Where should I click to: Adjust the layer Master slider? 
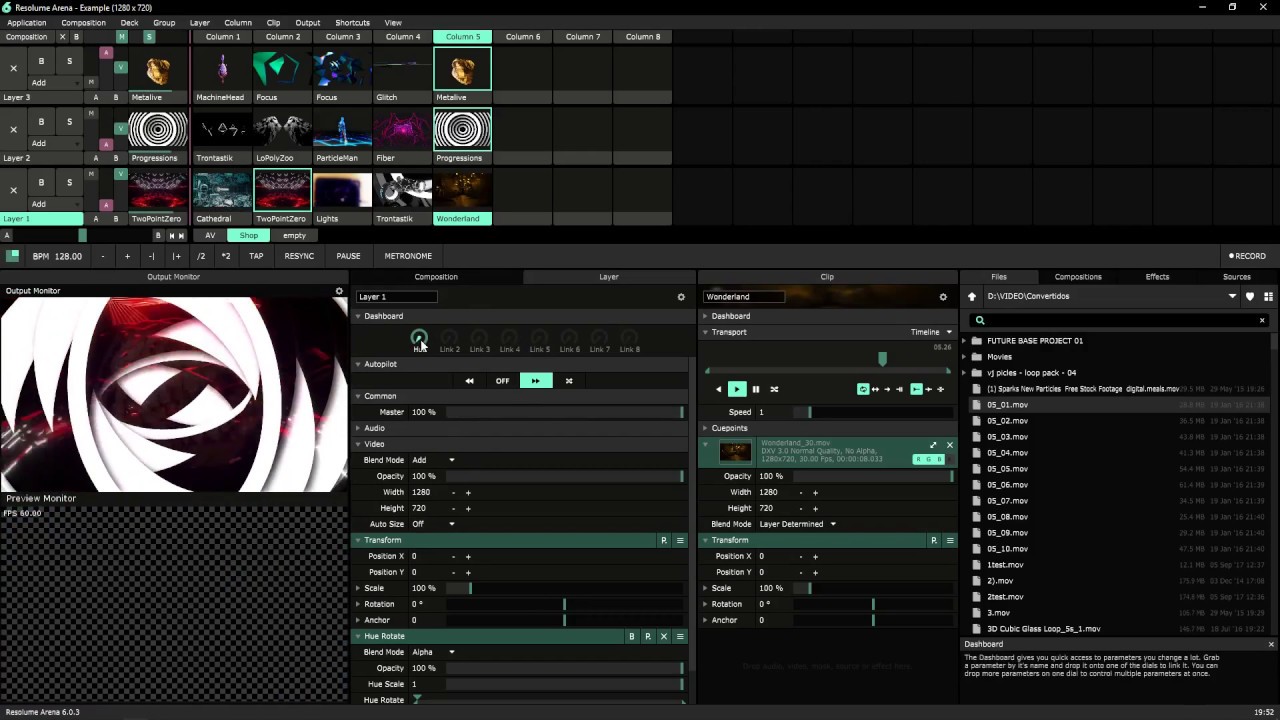pyautogui.click(x=565, y=412)
